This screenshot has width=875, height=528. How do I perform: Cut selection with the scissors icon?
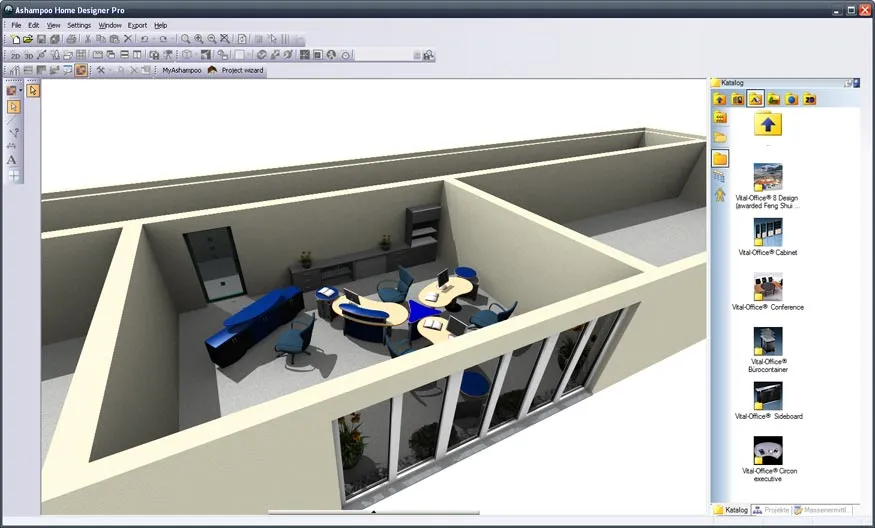tap(88, 39)
